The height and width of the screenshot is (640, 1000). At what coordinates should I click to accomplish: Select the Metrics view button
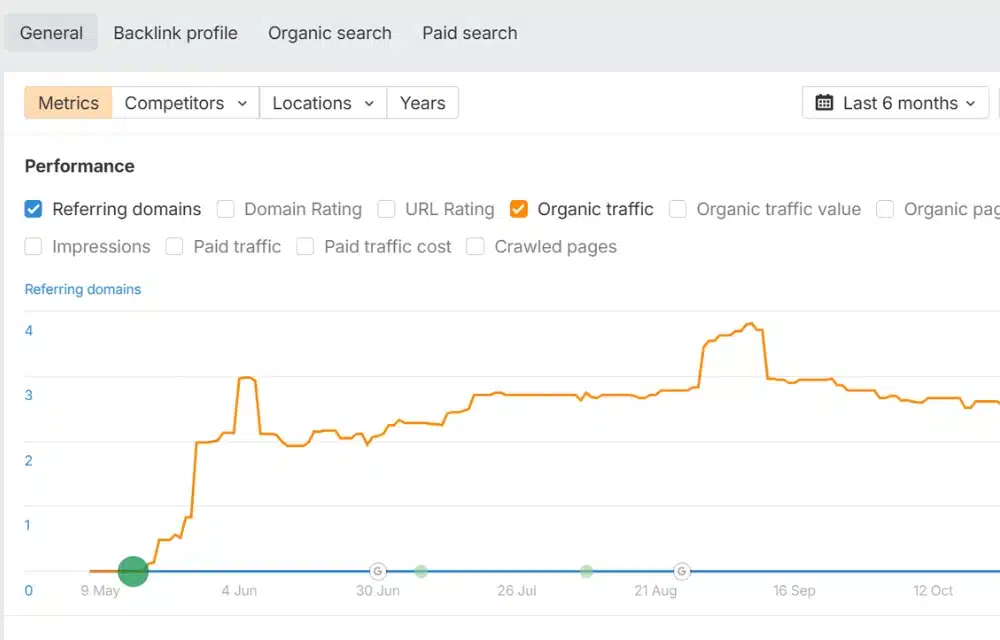pyautogui.click(x=68, y=103)
